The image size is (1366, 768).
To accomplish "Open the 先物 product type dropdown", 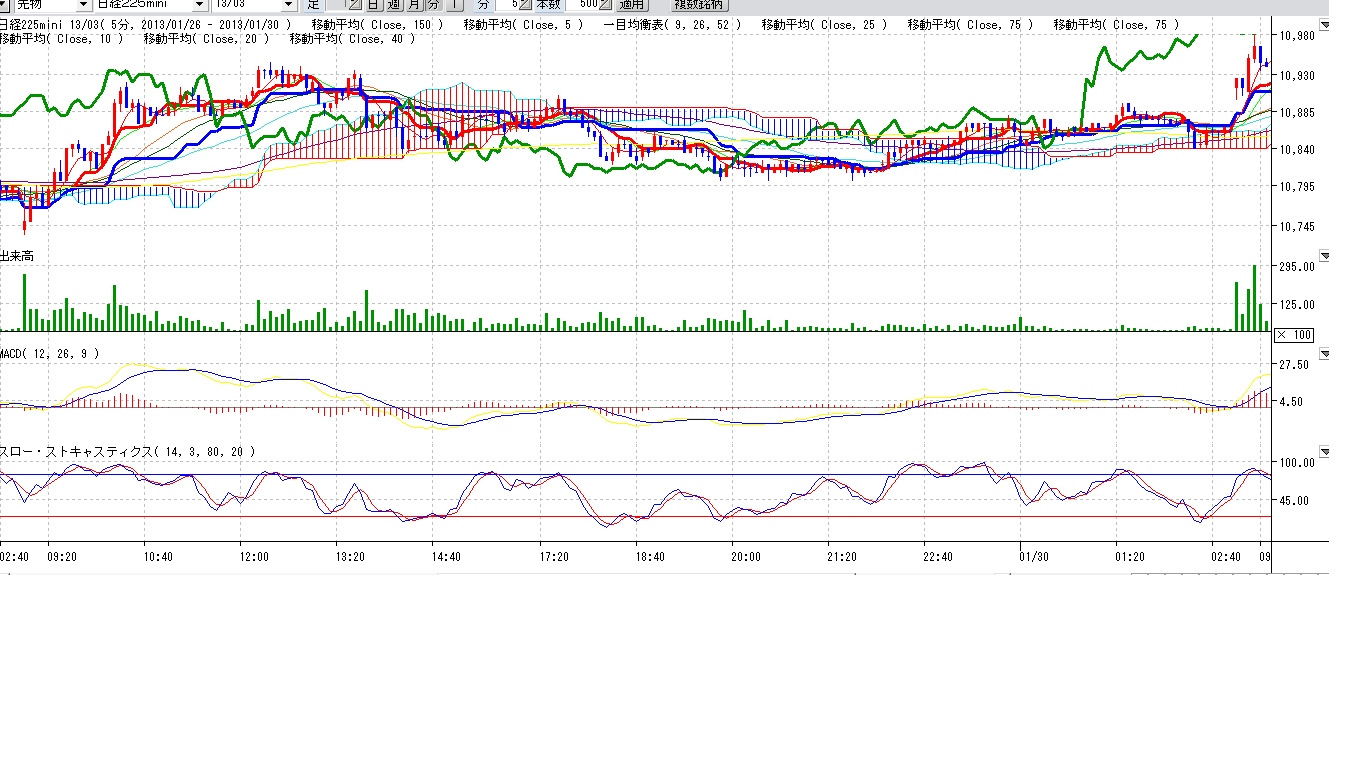I will click(x=83, y=4).
